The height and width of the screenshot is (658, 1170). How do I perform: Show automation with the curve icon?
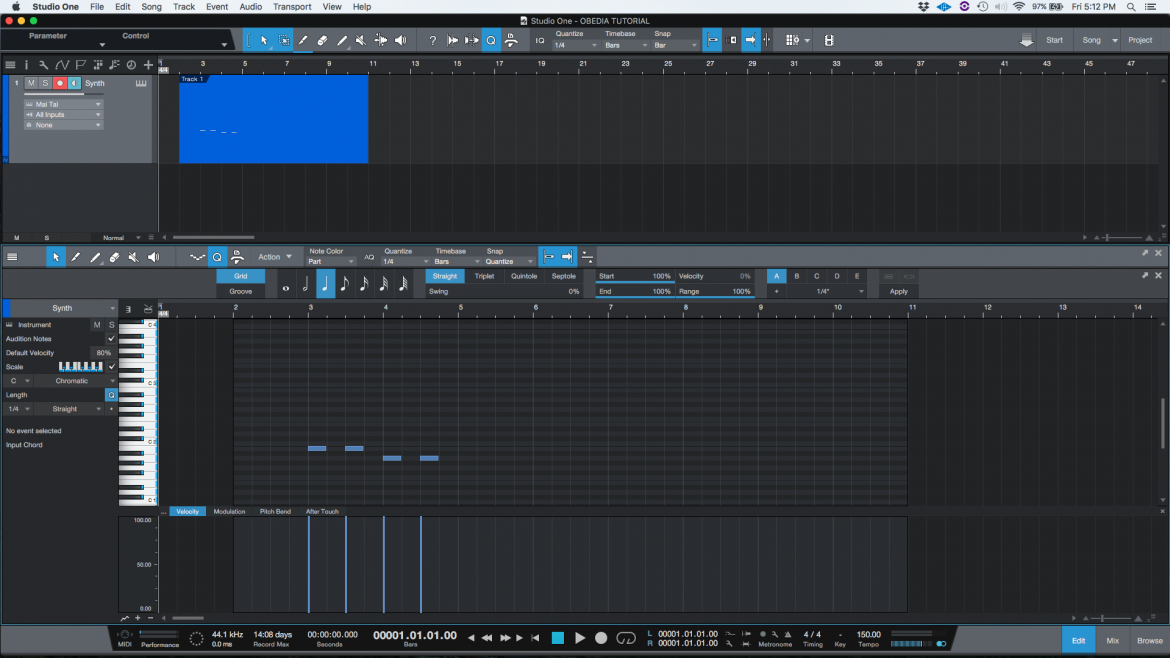tap(62, 65)
